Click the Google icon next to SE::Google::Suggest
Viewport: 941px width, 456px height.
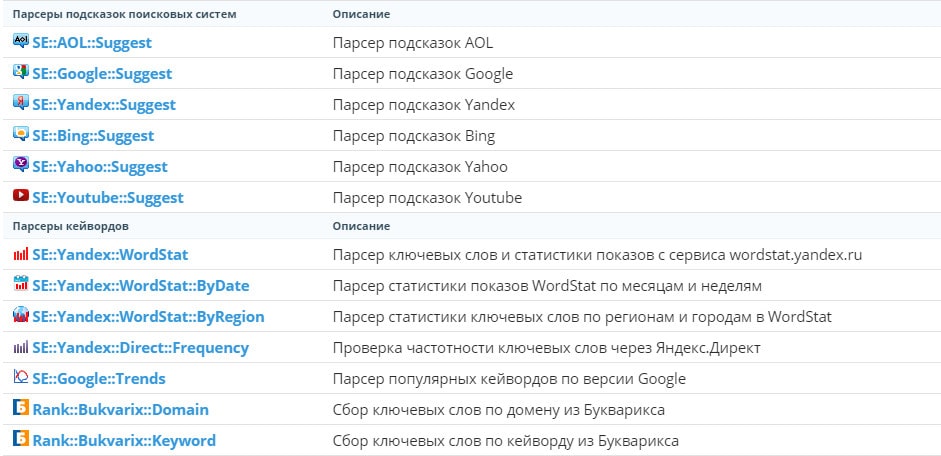pos(20,72)
